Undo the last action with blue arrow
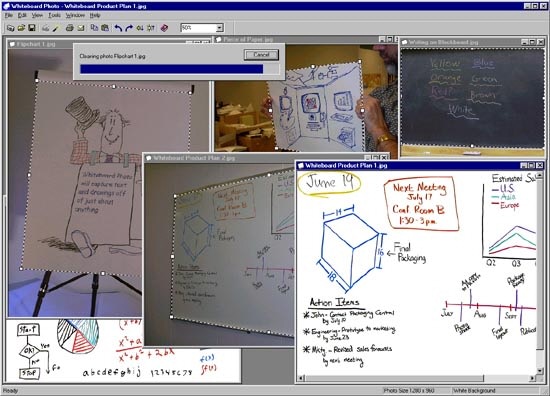The height and width of the screenshot is (396, 550). coord(118,28)
